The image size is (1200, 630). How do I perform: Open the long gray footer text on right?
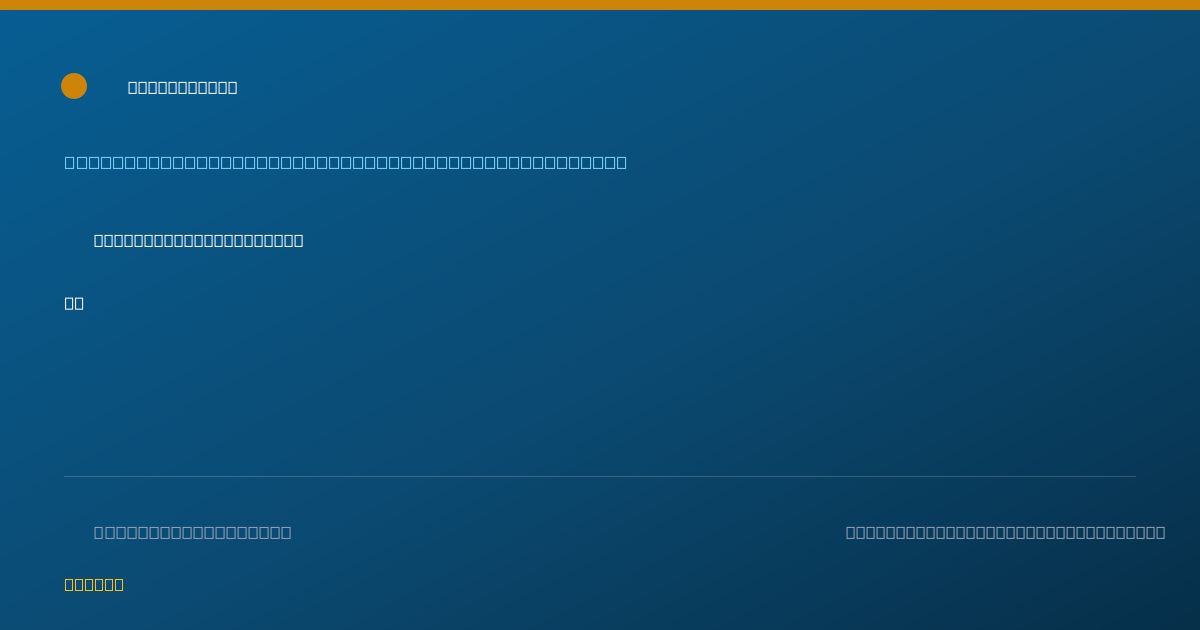pyautogui.click(x=1006, y=532)
